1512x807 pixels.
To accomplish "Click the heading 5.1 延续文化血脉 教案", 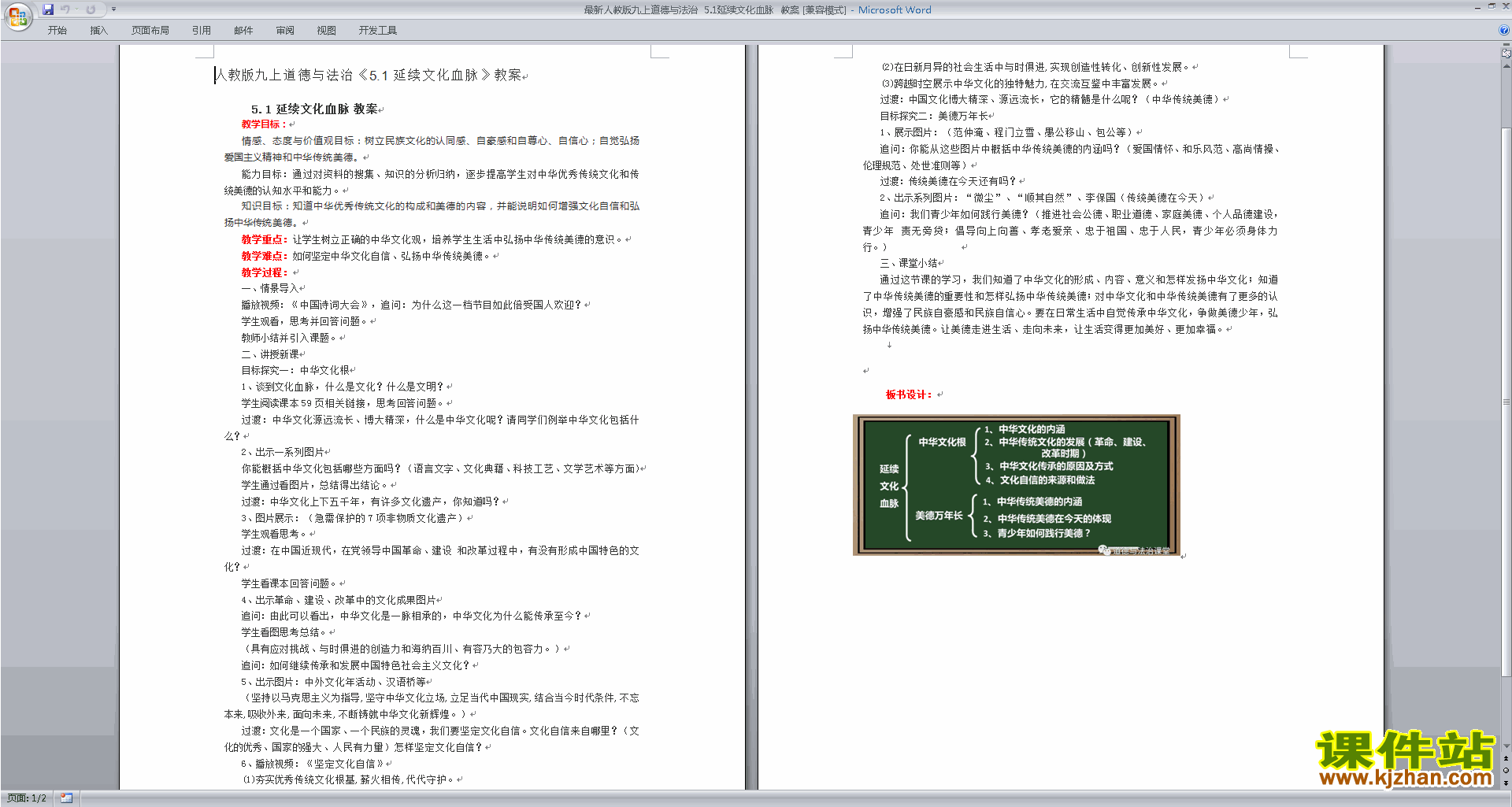I will (x=314, y=109).
